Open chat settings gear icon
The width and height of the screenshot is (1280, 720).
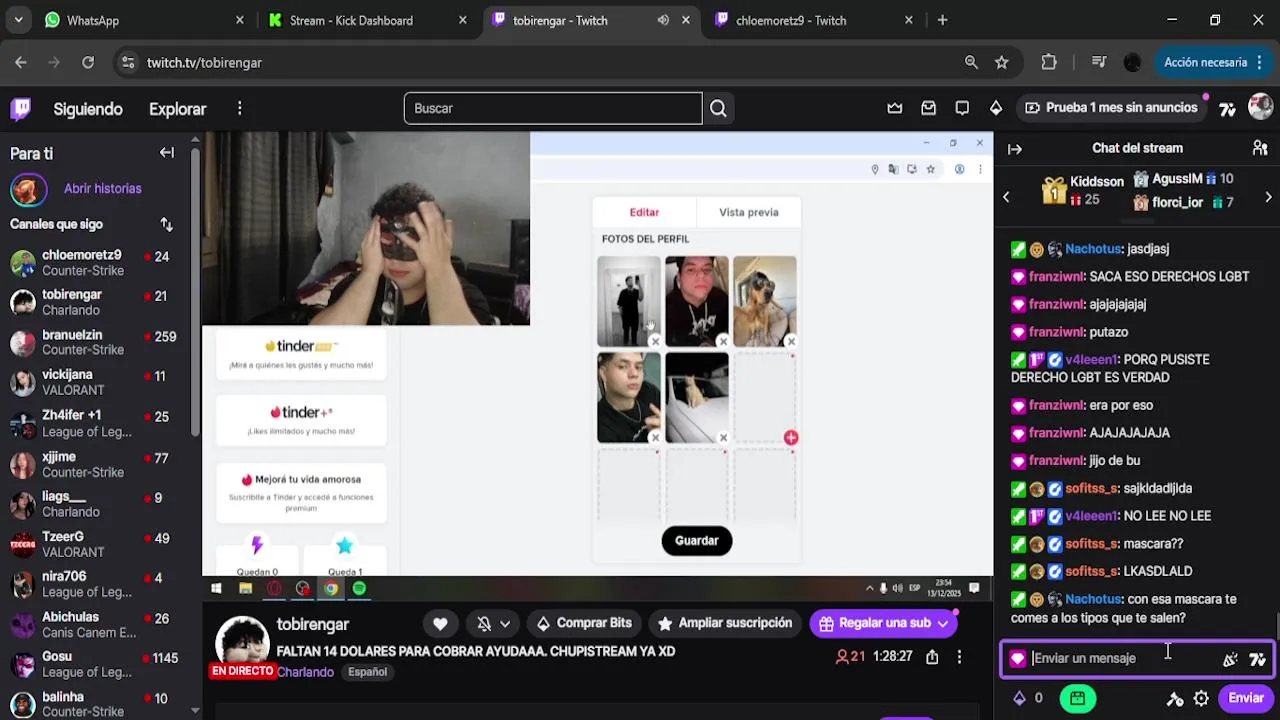click(x=1201, y=698)
